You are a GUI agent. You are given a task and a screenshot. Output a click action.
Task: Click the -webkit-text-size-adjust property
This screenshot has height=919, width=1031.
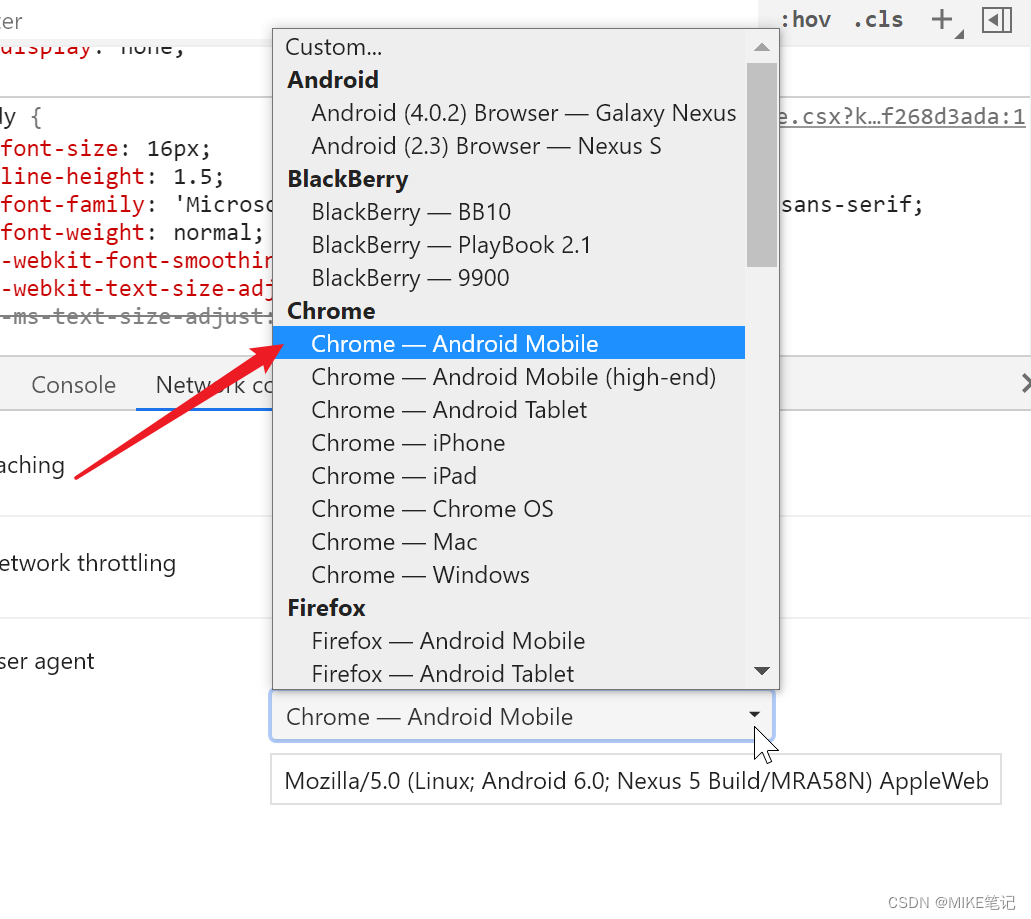click(136, 289)
